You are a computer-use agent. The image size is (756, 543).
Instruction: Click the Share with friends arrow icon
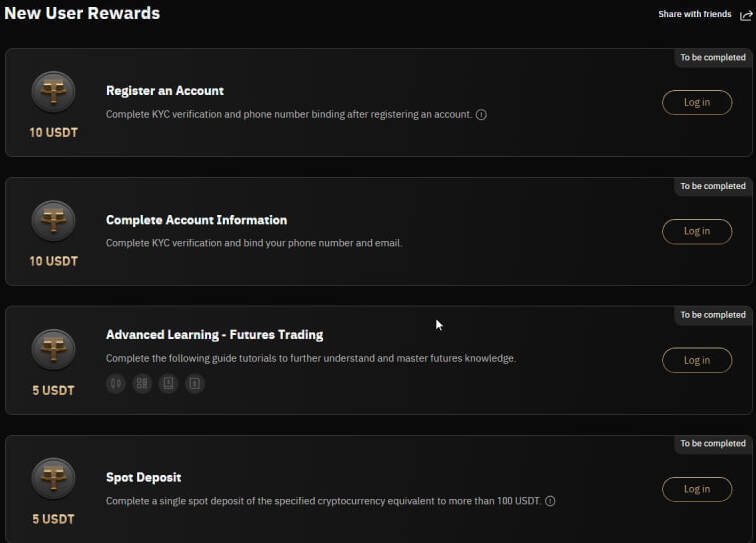tap(745, 15)
